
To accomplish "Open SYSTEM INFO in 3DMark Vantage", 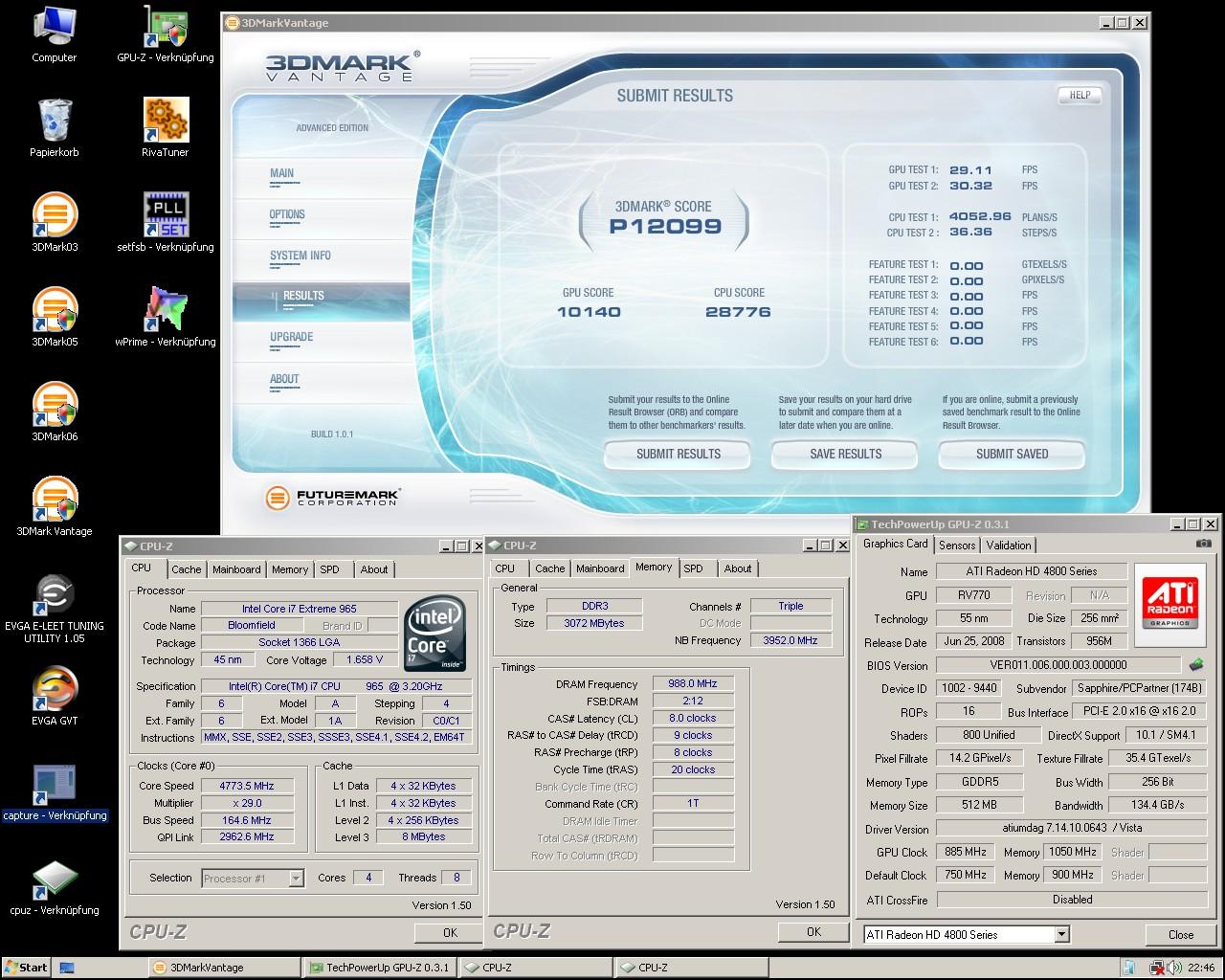I will tap(301, 256).
